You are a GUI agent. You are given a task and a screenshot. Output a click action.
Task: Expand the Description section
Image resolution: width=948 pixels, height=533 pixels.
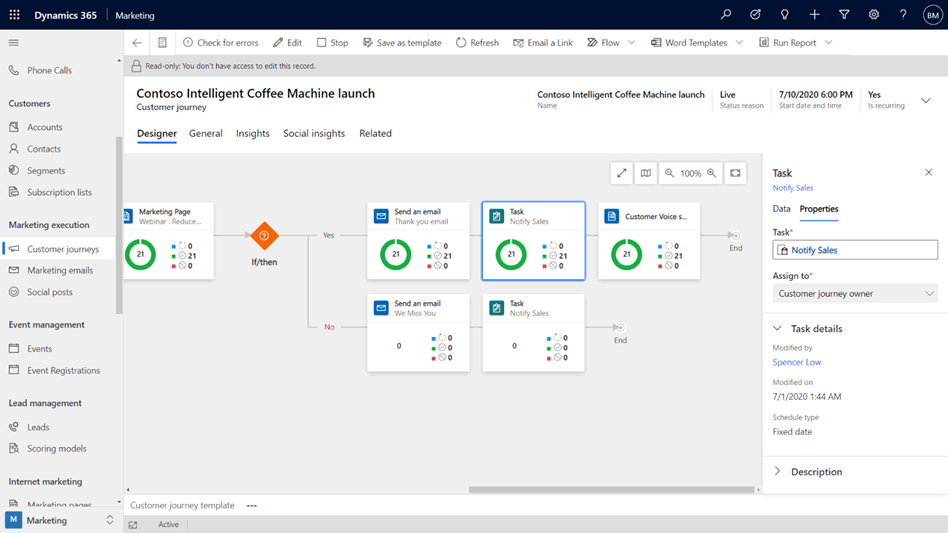tap(778, 471)
